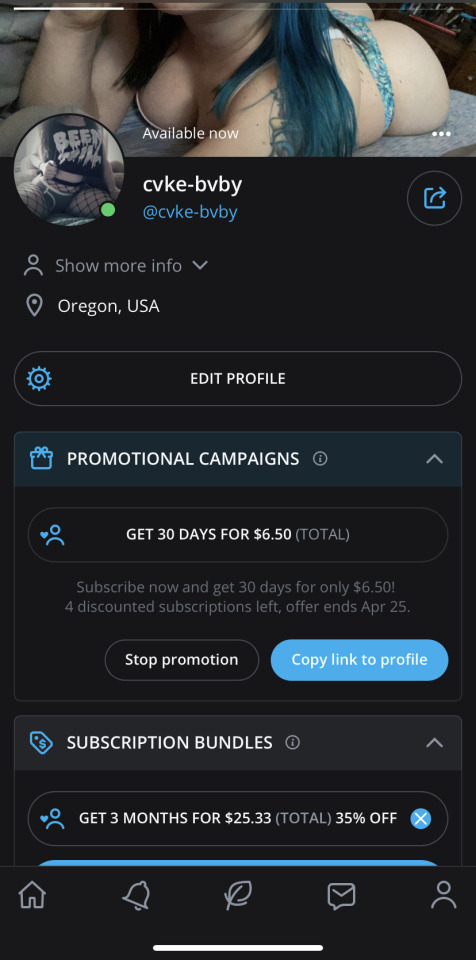Open messages envelope icon

tap(341, 896)
